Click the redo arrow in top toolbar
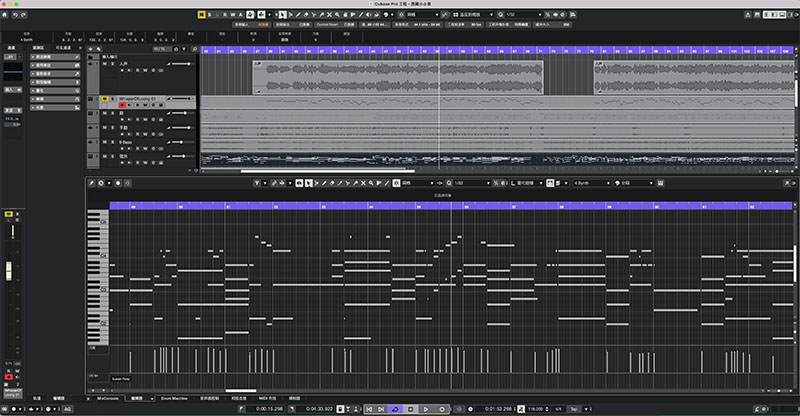The height and width of the screenshot is (416, 800). point(23,15)
